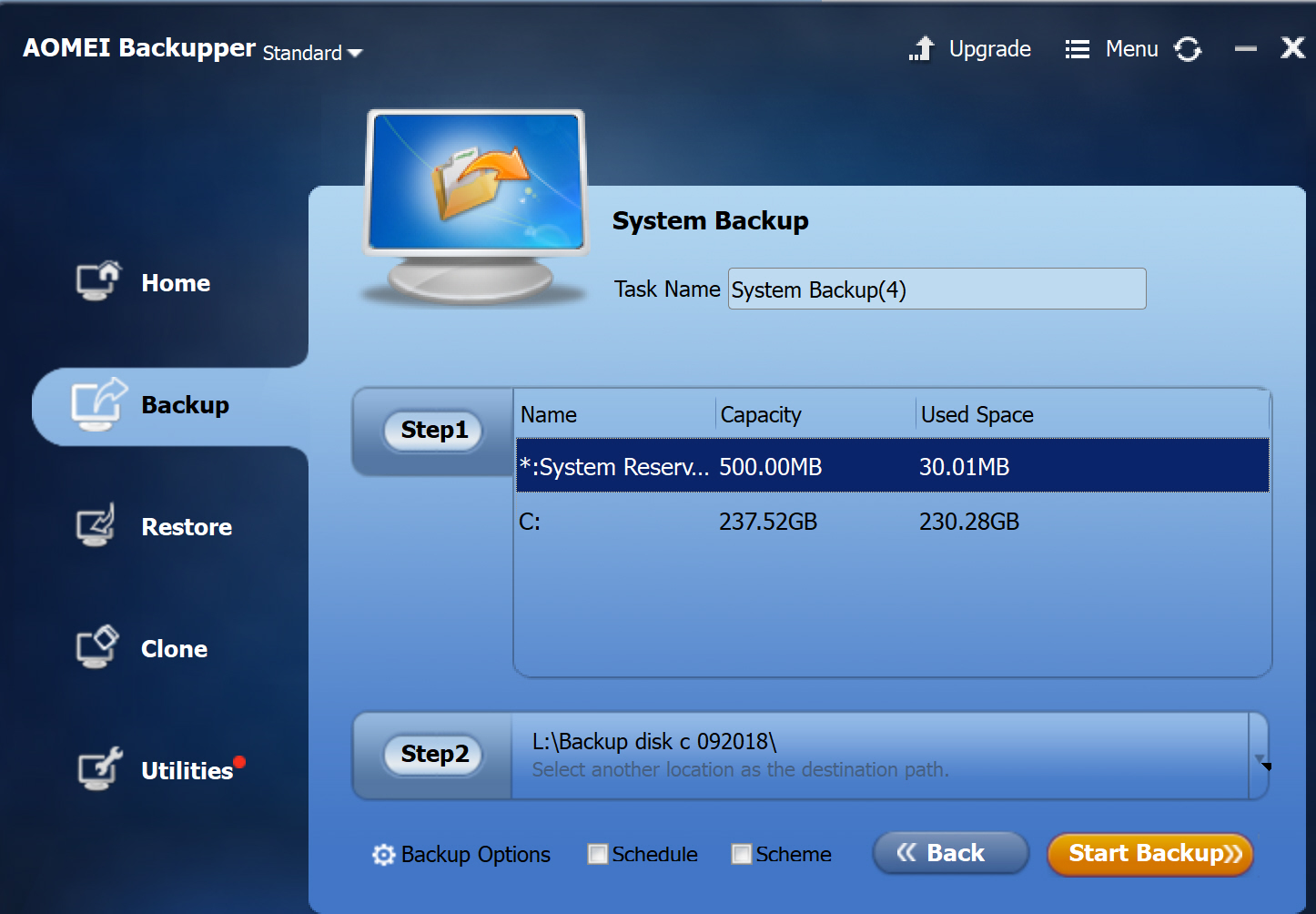This screenshot has width=1316, height=914.
Task: Click the Menu list icon
Action: click(1078, 49)
